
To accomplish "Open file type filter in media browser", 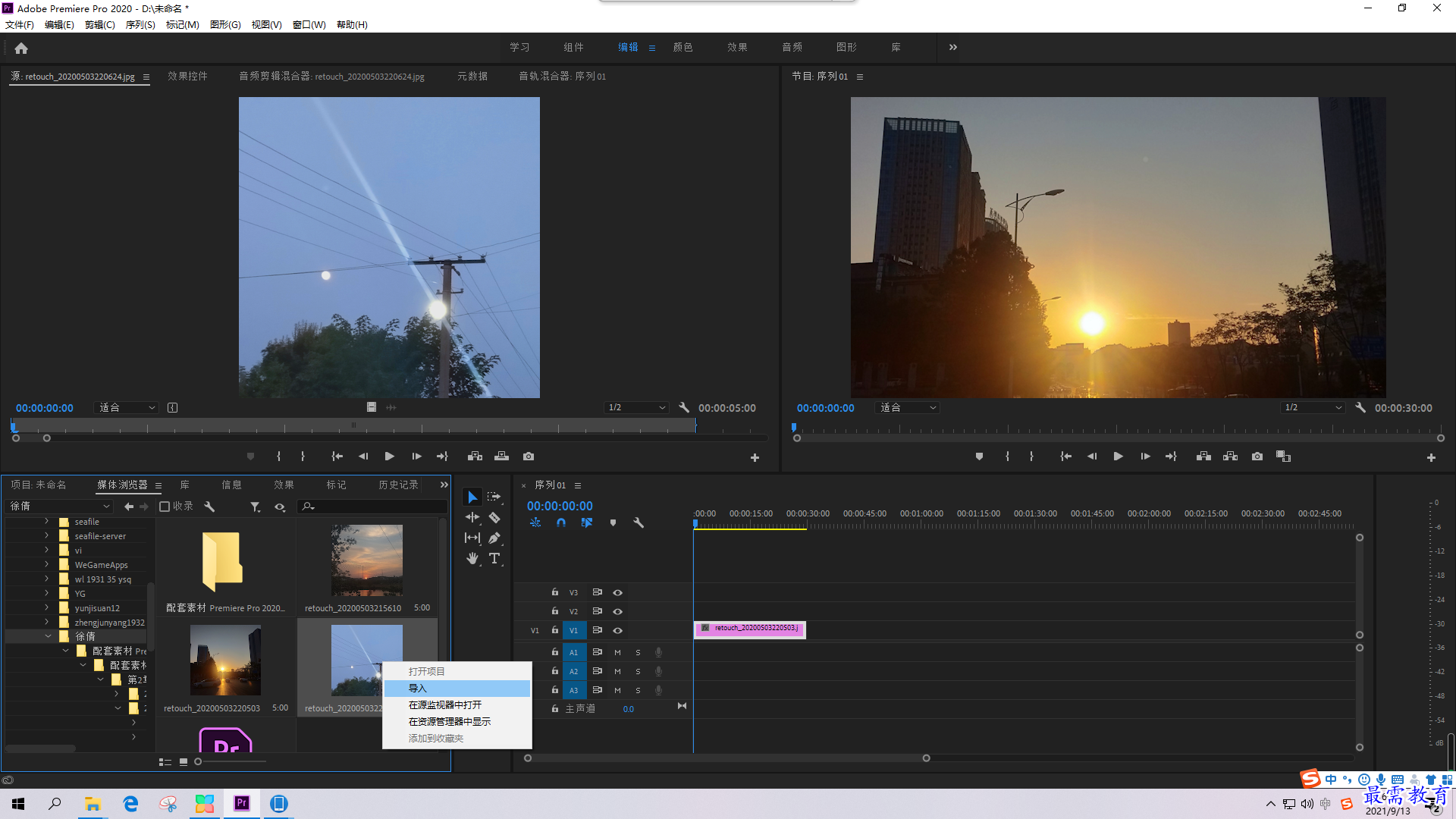I will pos(256,507).
